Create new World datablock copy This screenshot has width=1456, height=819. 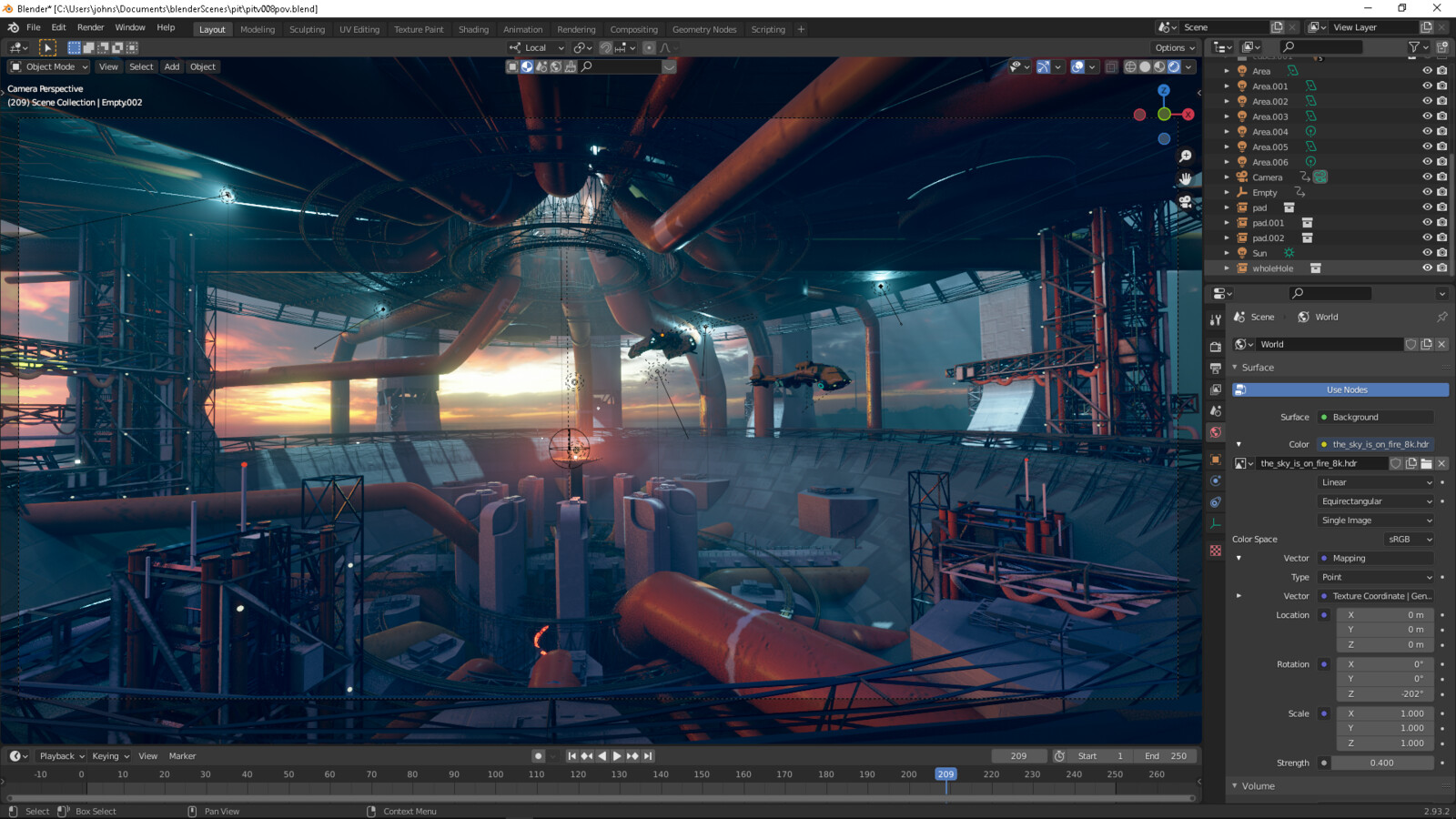pos(1426,344)
